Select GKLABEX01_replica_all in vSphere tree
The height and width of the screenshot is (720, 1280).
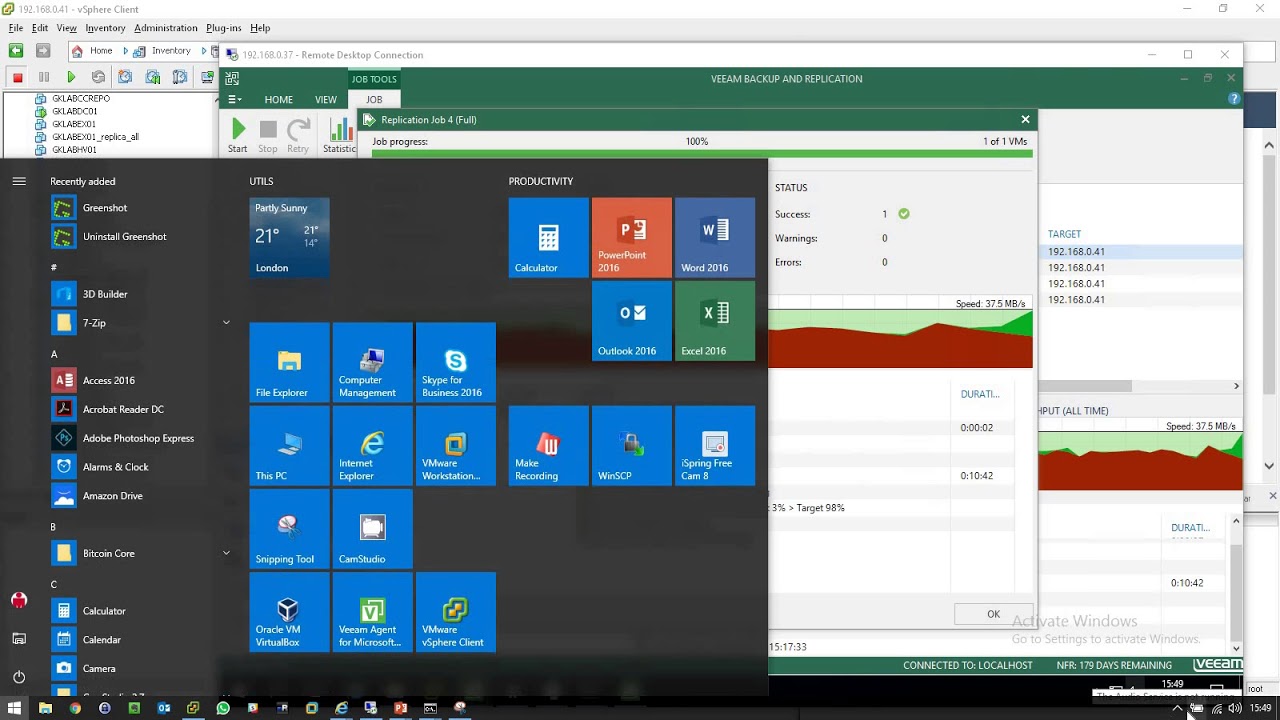95,137
